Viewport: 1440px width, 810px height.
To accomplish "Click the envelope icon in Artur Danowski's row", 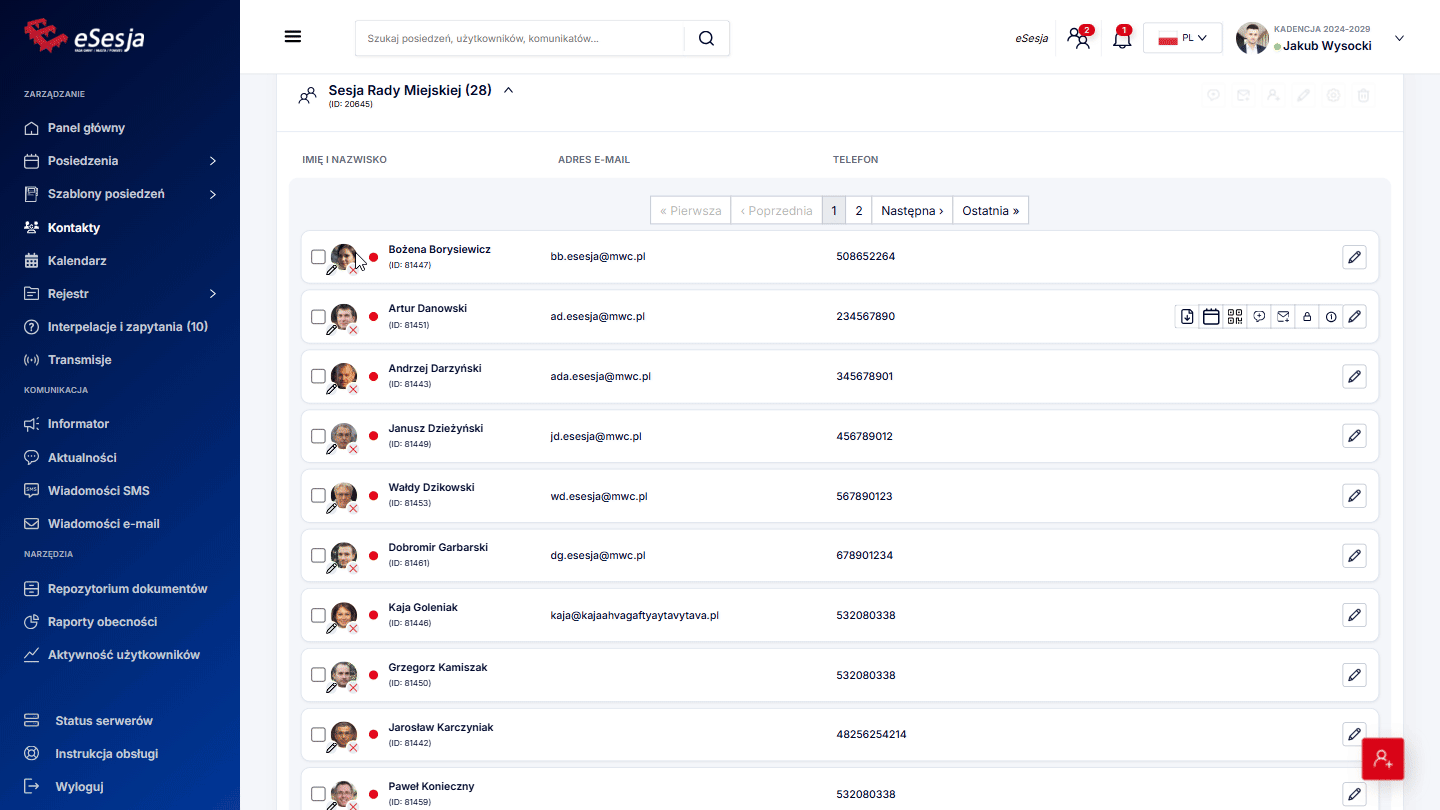I will tap(1283, 317).
